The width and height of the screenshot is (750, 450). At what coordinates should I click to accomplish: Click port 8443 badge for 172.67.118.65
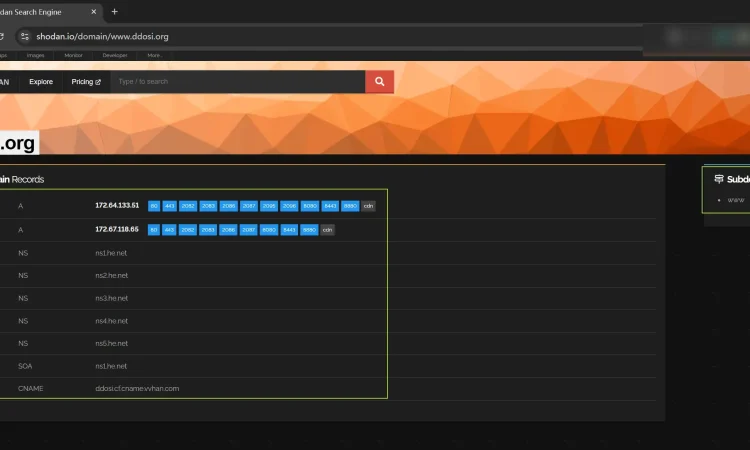(x=289, y=230)
